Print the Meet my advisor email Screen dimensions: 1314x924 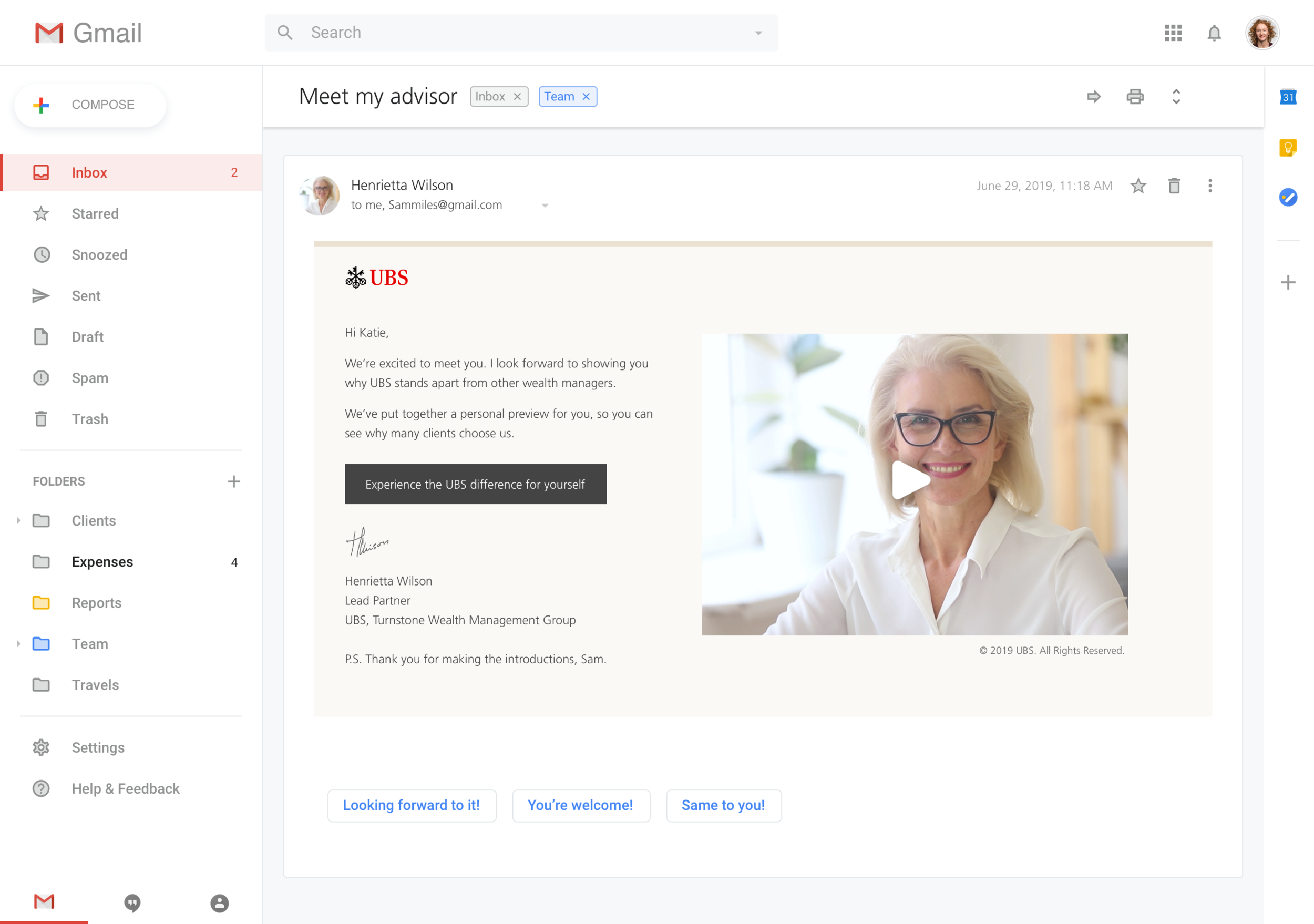coord(1135,97)
